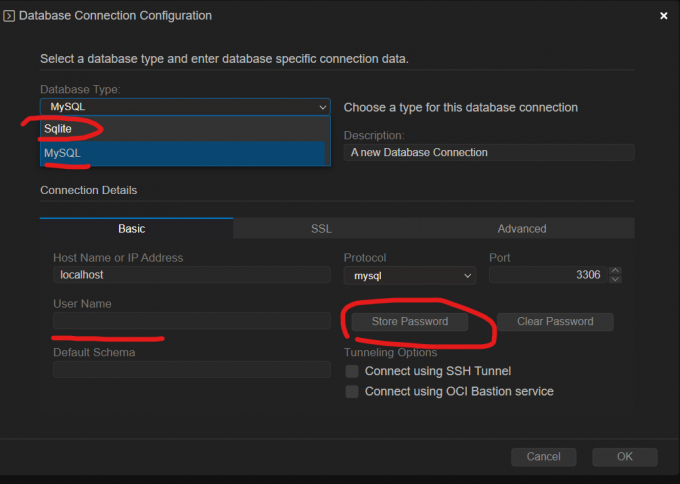This screenshot has width=680, height=484.
Task: Increase the Port number with up arrow
Action: point(615,270)
